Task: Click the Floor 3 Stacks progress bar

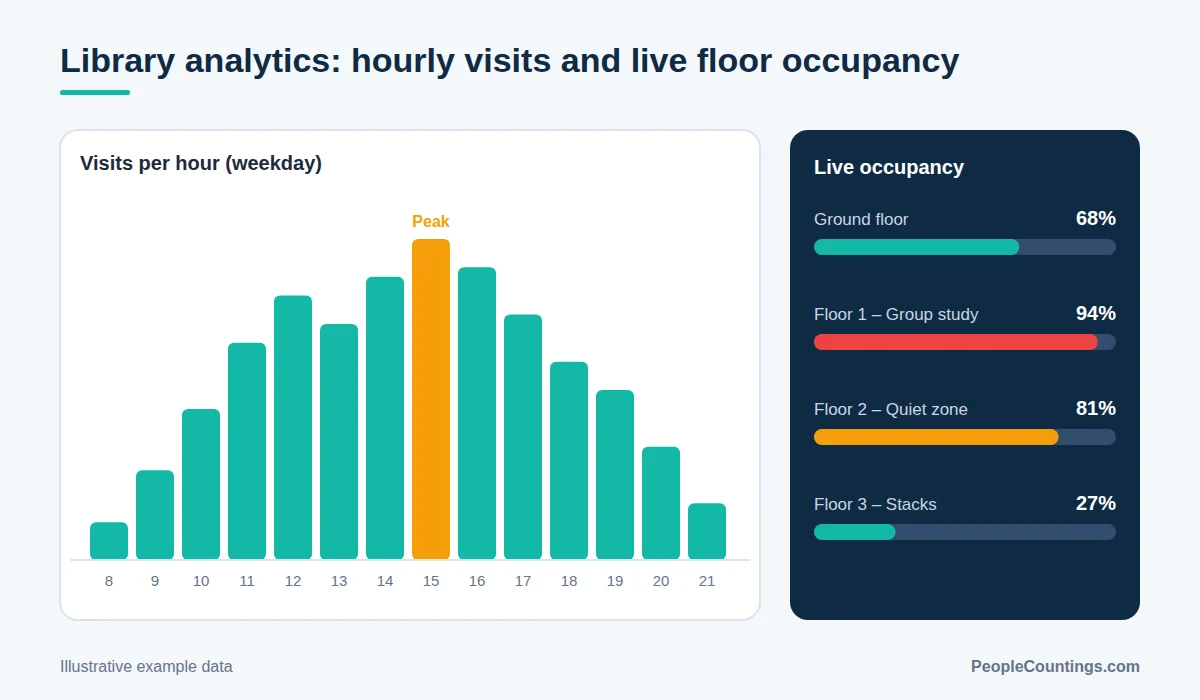Action: point(965,532)
